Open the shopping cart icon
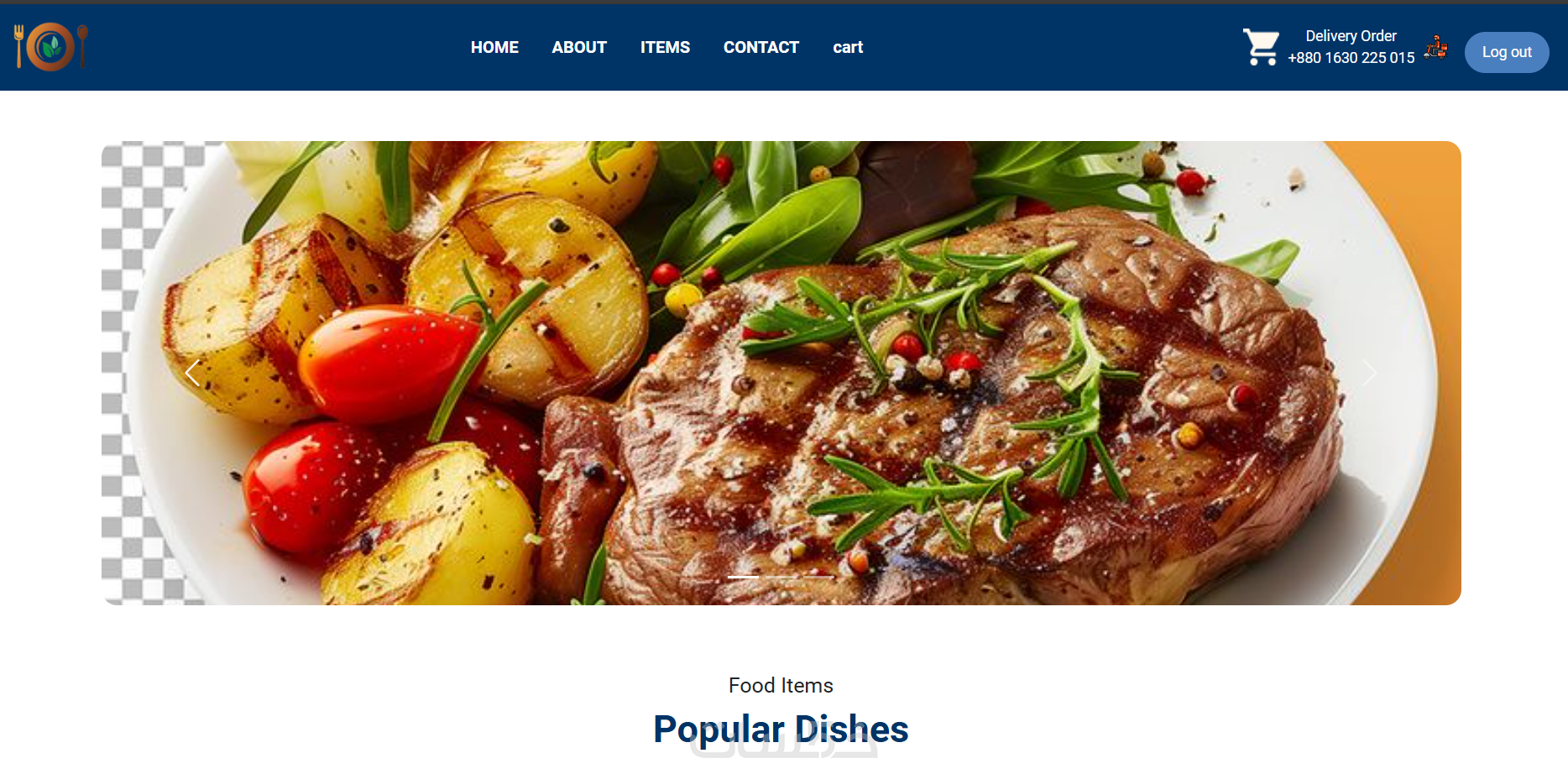This screenshot has width=1568, height=774. [x=1261, y=47]
